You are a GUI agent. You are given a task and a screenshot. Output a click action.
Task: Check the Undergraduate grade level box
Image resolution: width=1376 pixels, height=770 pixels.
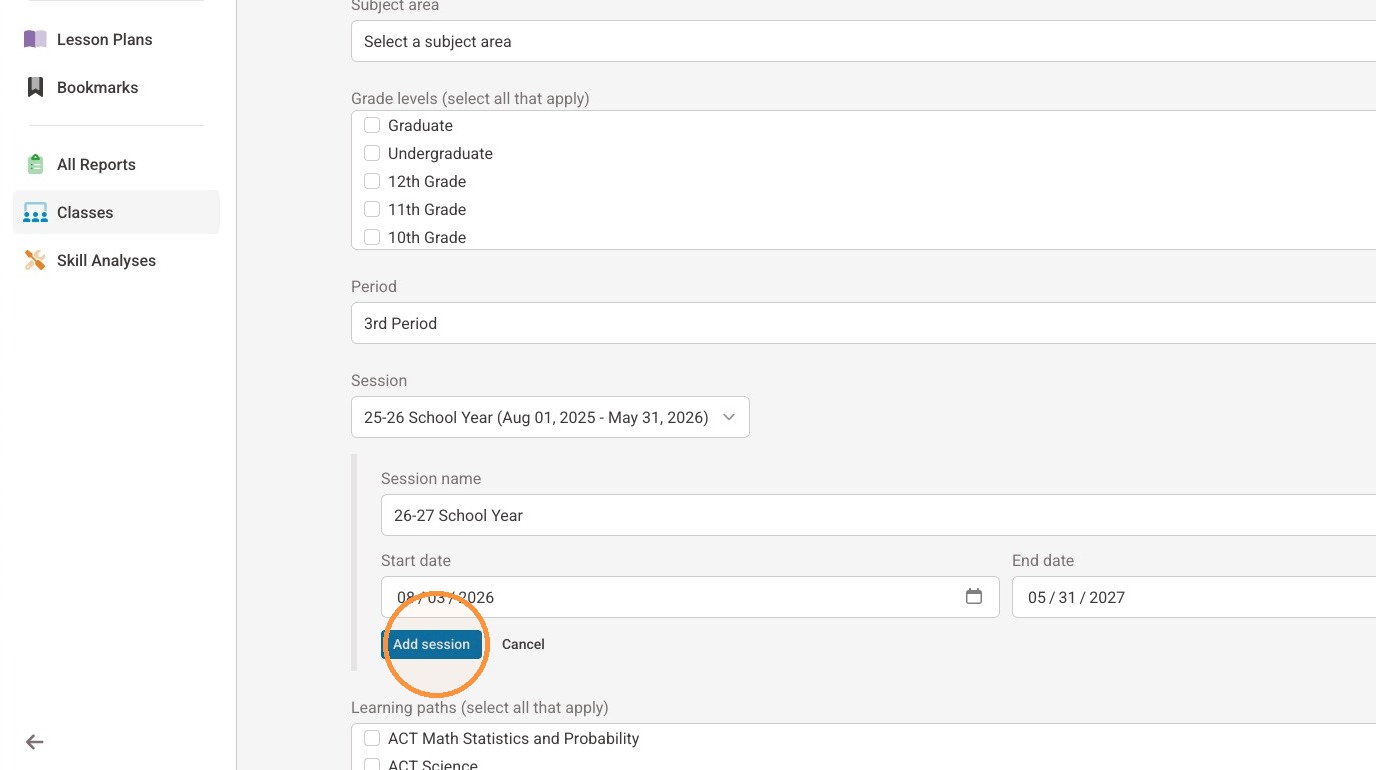[x=372, y=153]
